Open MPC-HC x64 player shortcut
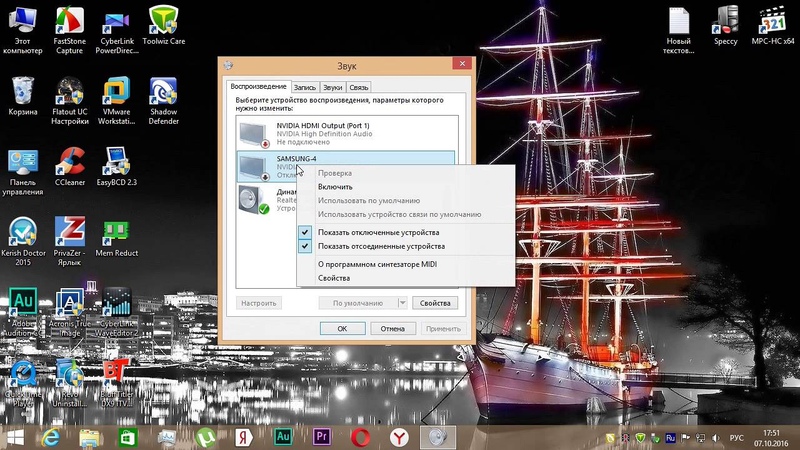The image size is (800, 450). pyautogui.click(x=772, y=26)
